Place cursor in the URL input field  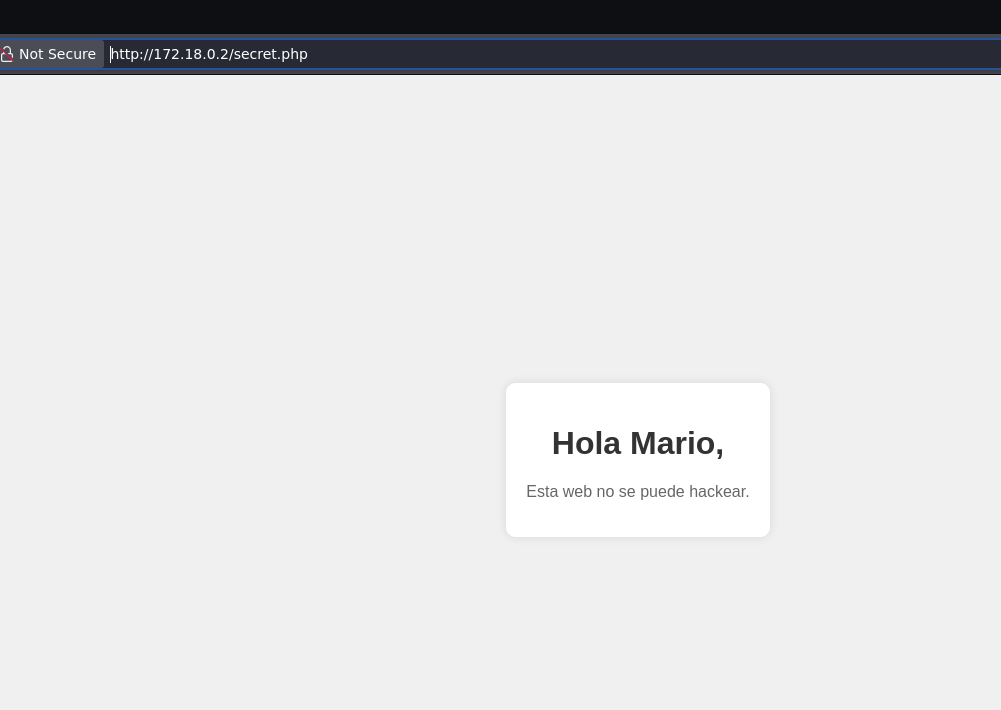[450, 54]
